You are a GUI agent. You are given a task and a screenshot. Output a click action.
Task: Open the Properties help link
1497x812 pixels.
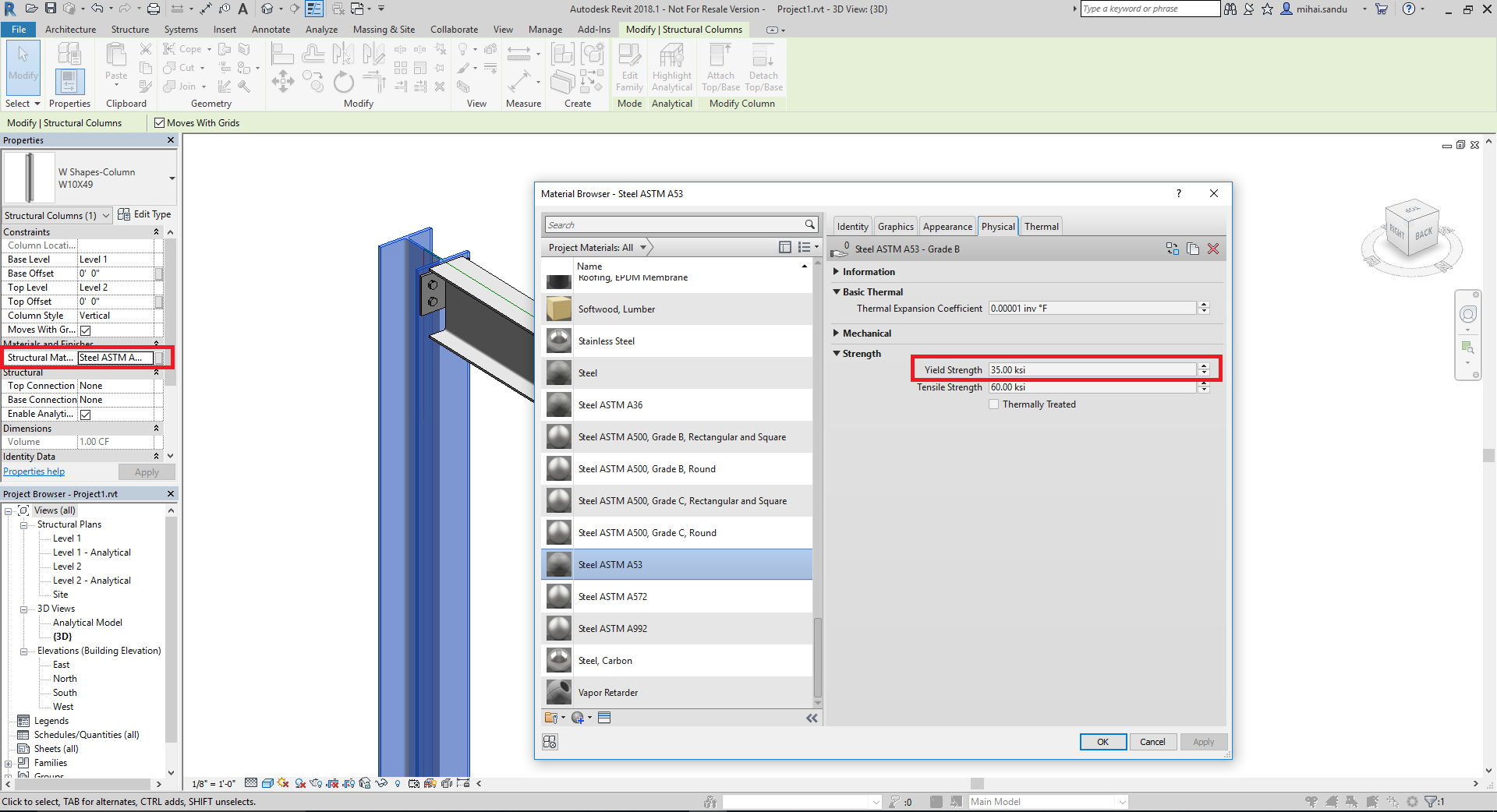[x=34, y=471]
